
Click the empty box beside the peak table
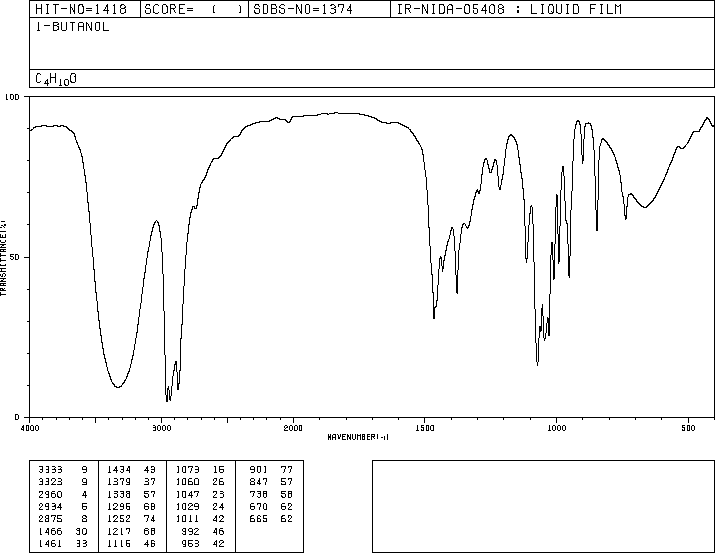[x=543, y=506]
